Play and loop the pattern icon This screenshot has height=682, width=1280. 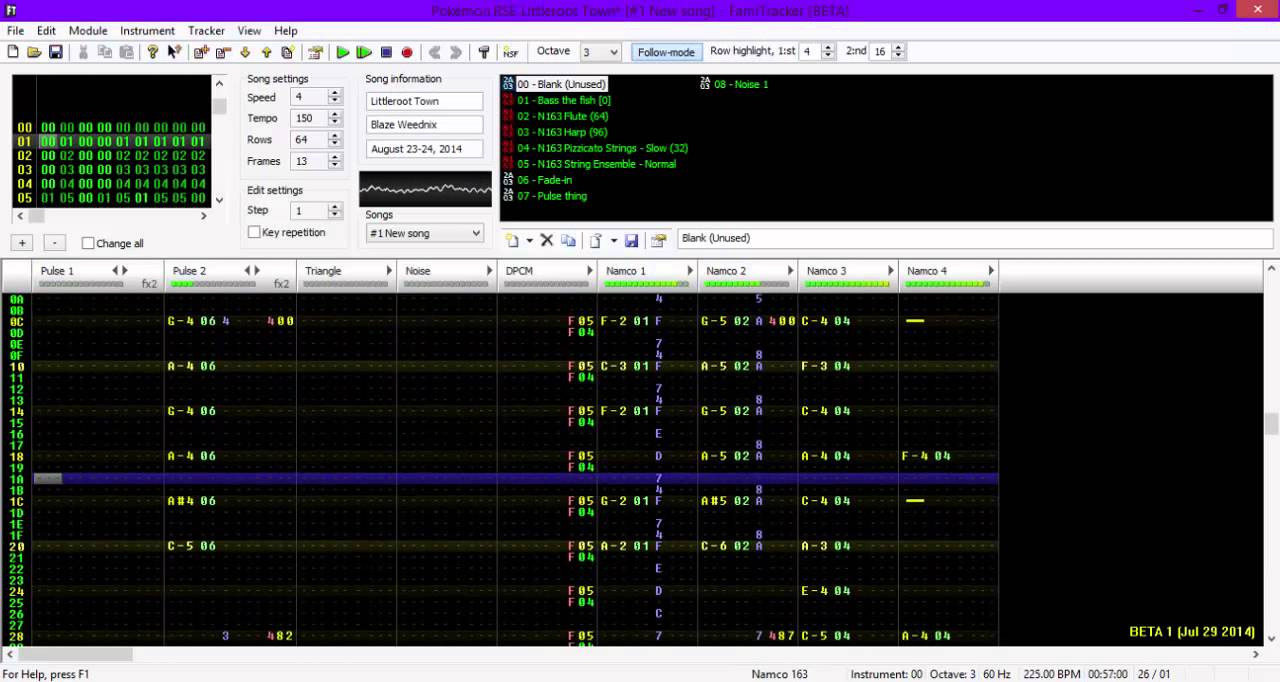click(x=364, y=52)
